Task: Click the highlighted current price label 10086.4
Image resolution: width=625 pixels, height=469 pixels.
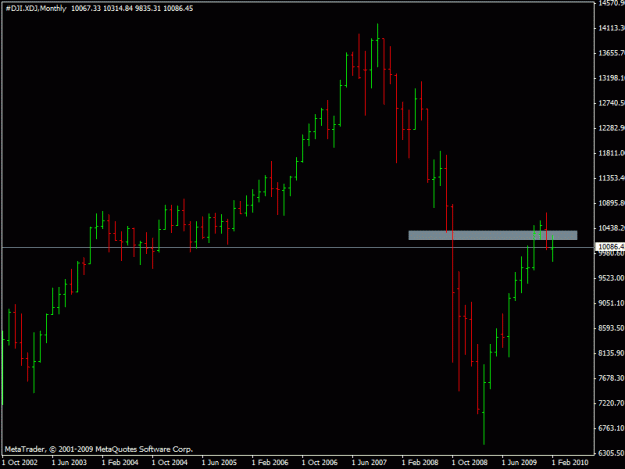Action: tap(610, 247)
